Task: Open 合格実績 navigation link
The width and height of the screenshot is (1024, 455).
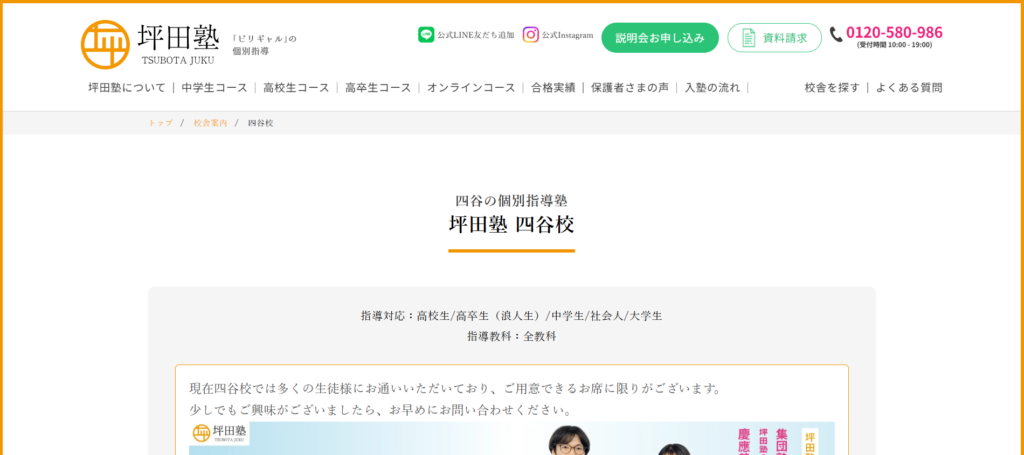Action: [x=553, y=87]
